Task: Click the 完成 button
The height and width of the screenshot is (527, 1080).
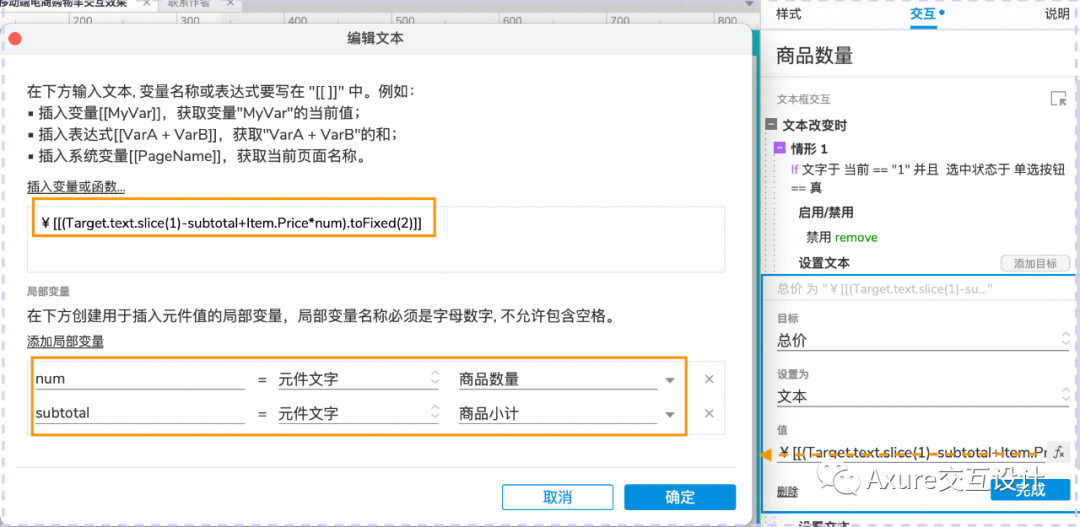Action: [1030, 490]
